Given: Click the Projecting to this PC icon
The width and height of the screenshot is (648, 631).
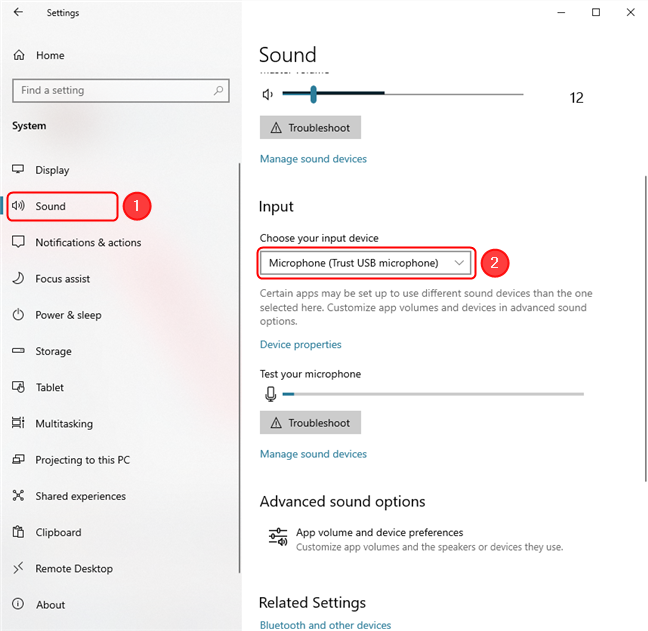Looking at the screenshot, I should pyautogui.click(x=18, y=459).
